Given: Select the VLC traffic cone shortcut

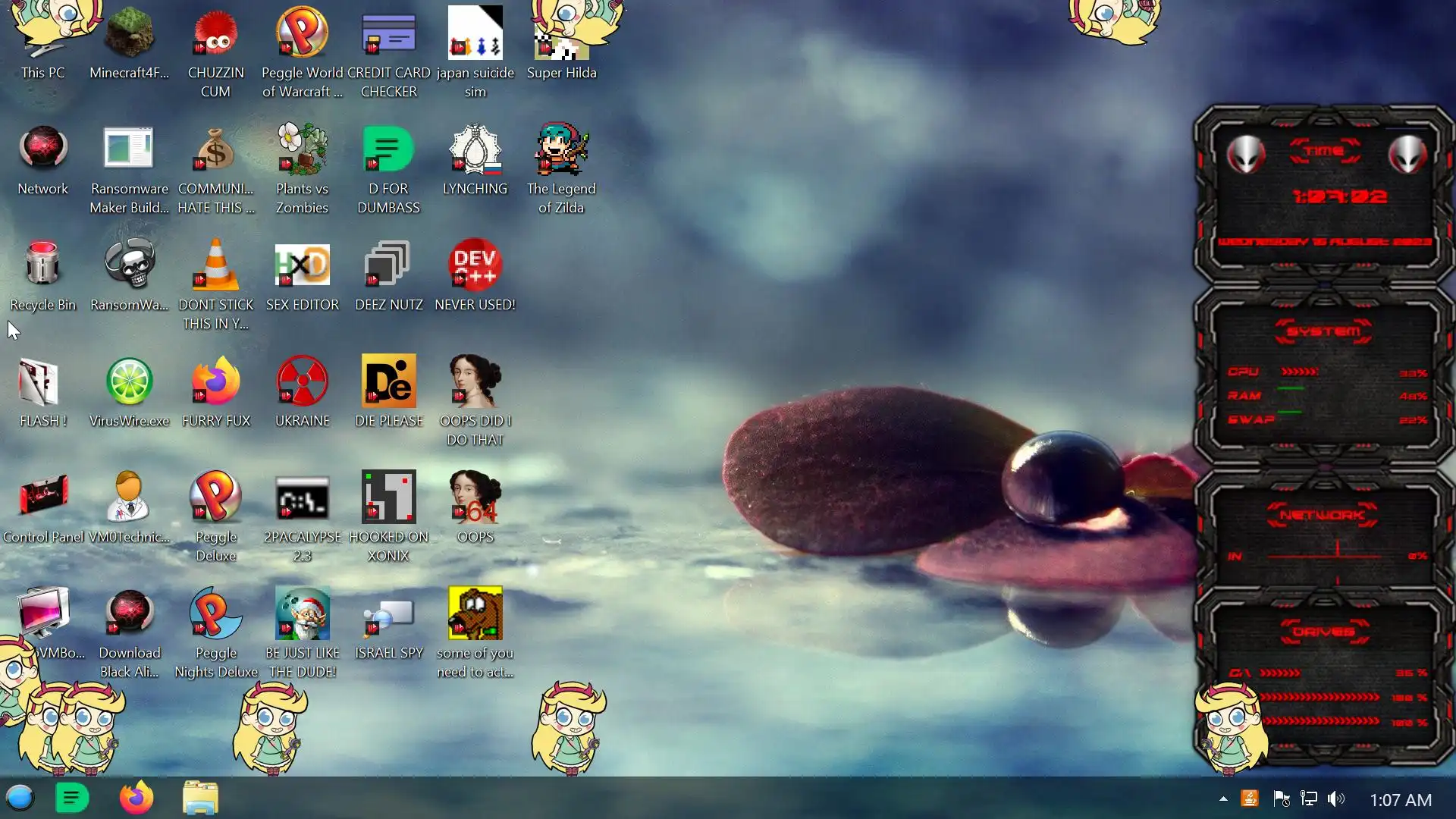Looking at the screenshot, I should click(x=215, y=265).
